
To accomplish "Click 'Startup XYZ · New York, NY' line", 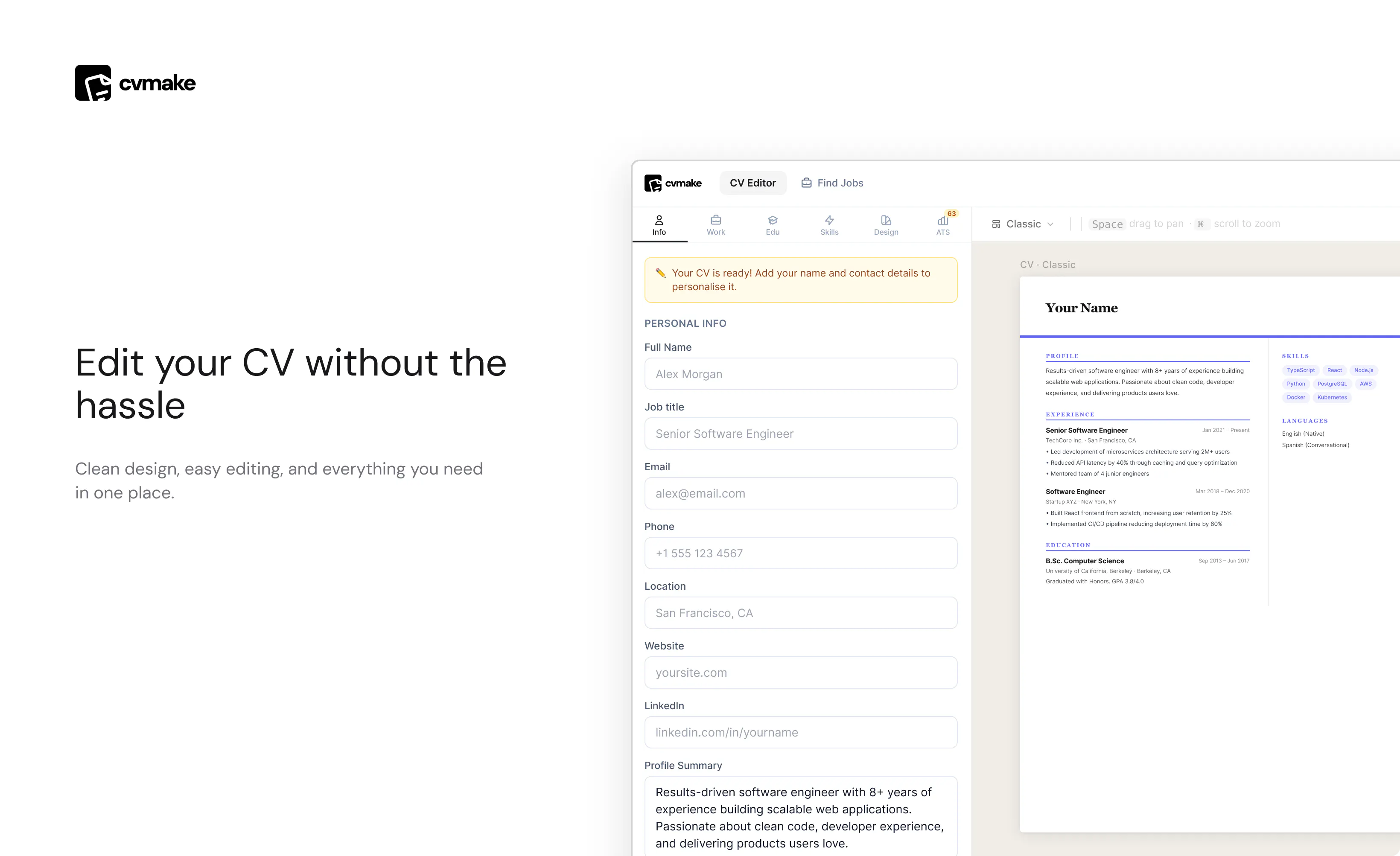I will tap(1081, 501).
